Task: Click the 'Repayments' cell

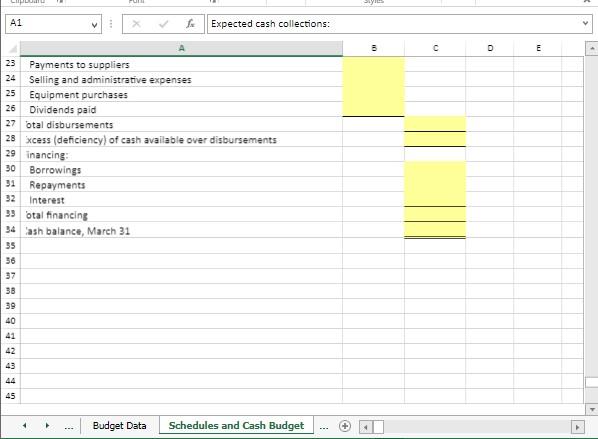Action: (x=182, y=185)
